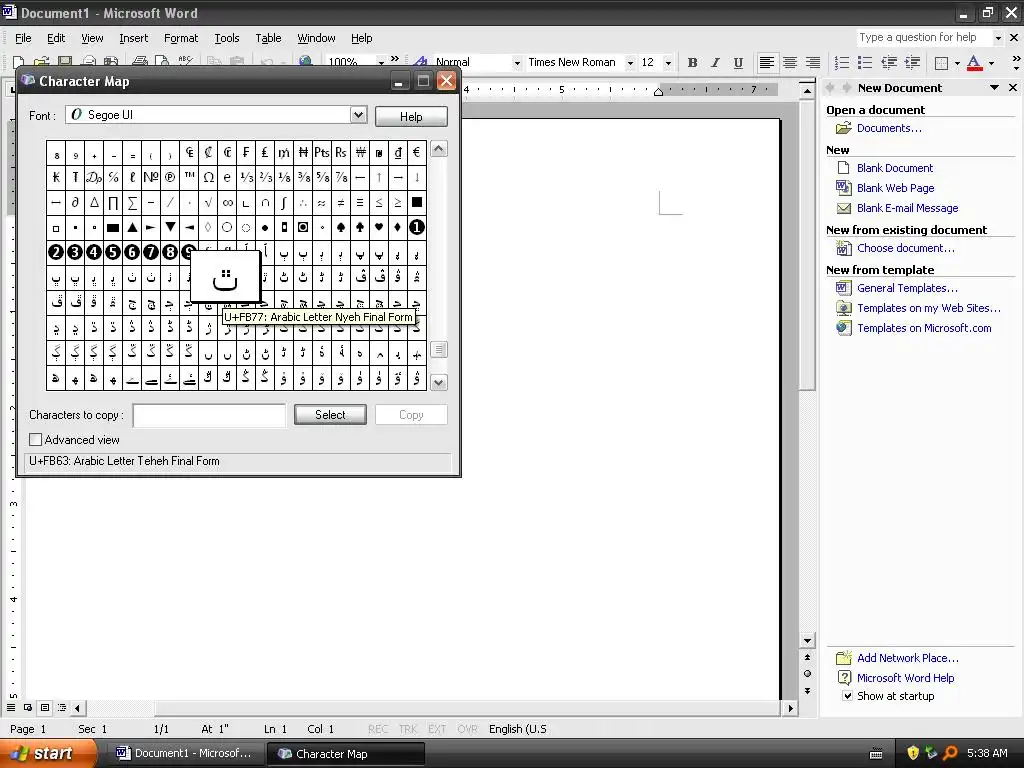1024x768 pixels.
Task: Apply bulleted list formatting
Action: 865,63
